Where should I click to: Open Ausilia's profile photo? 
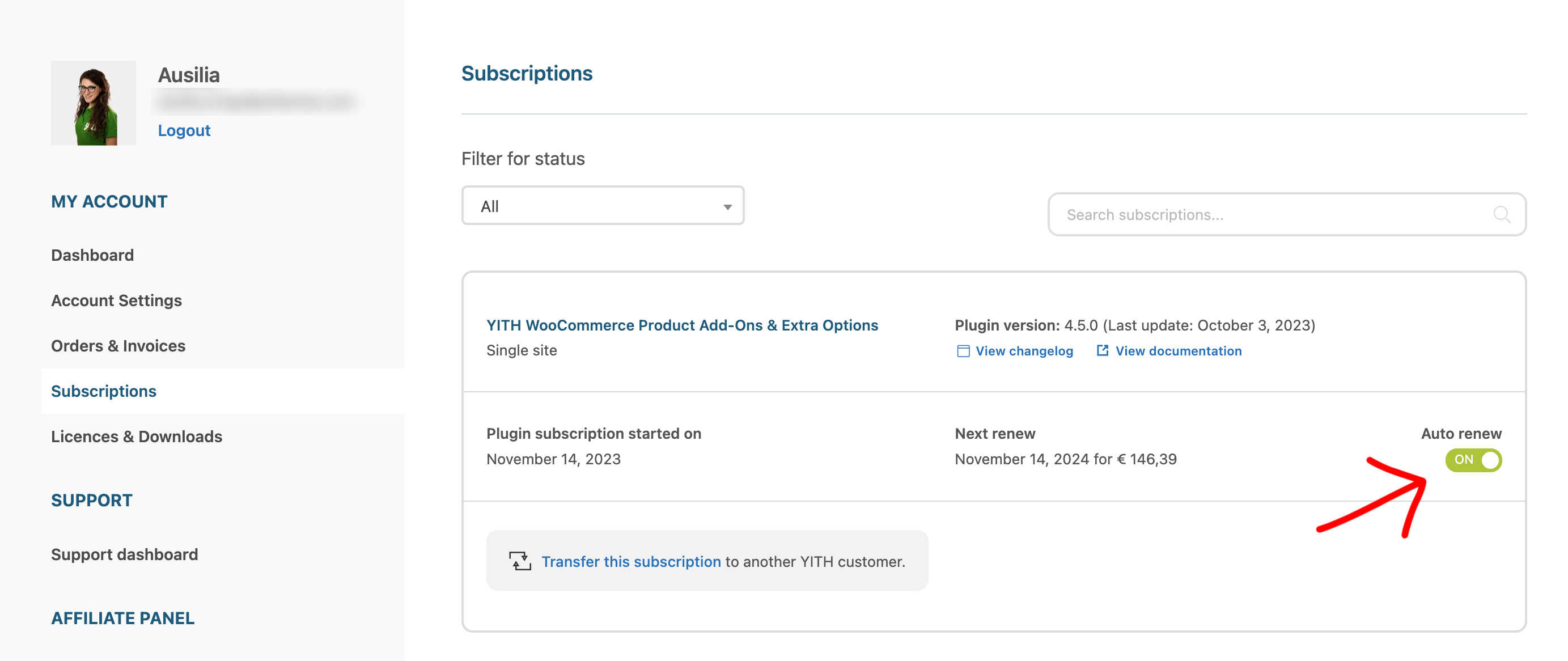[x=93, y=103]
